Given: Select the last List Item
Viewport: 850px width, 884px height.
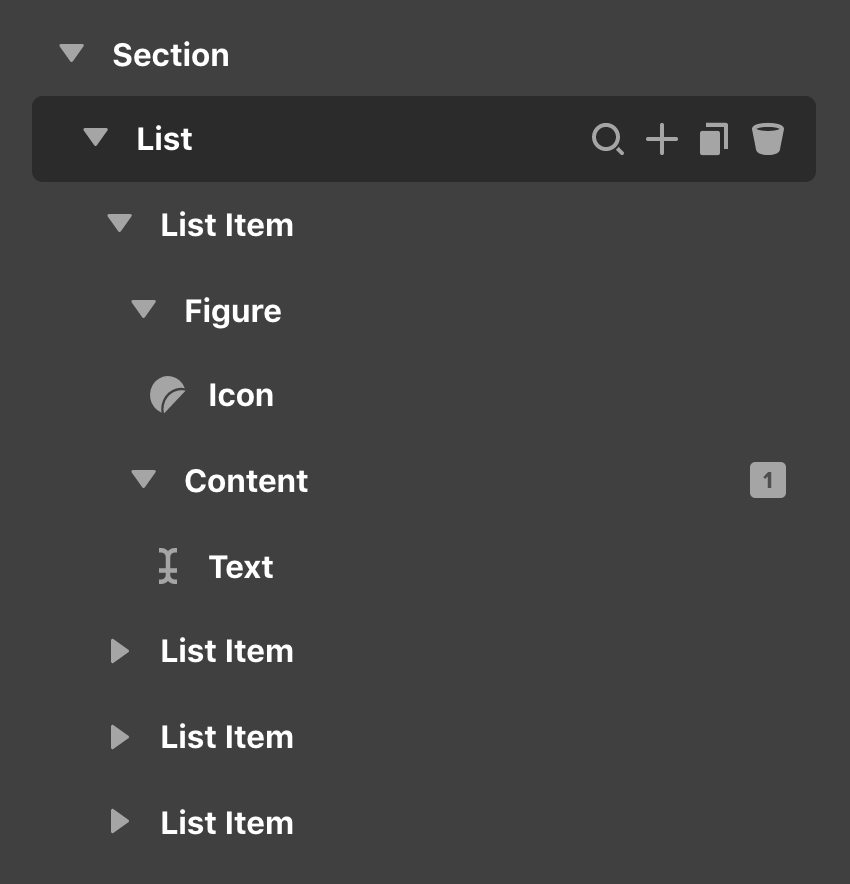Looking at the screenshot, I should [x=227, y=823].
